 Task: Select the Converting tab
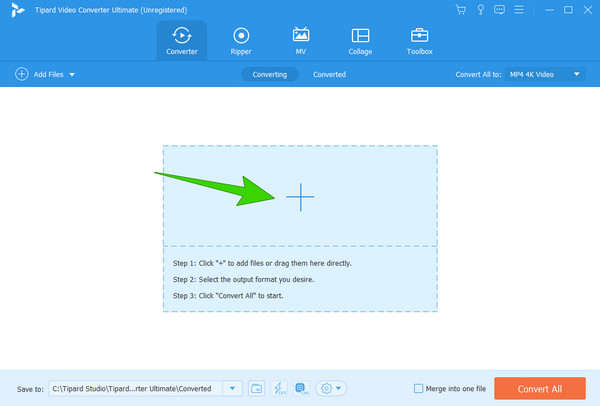click(270, 74)
